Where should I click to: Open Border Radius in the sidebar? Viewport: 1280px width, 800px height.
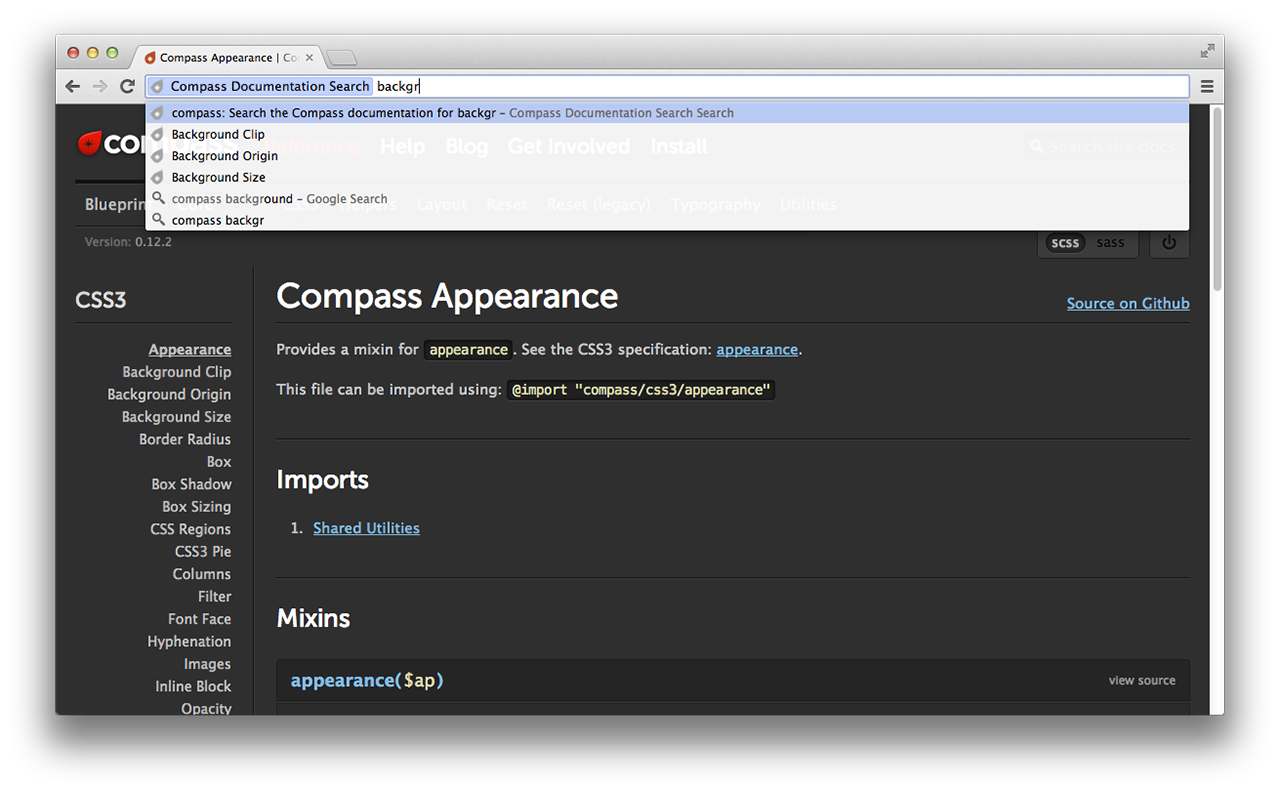coord(185,439)
